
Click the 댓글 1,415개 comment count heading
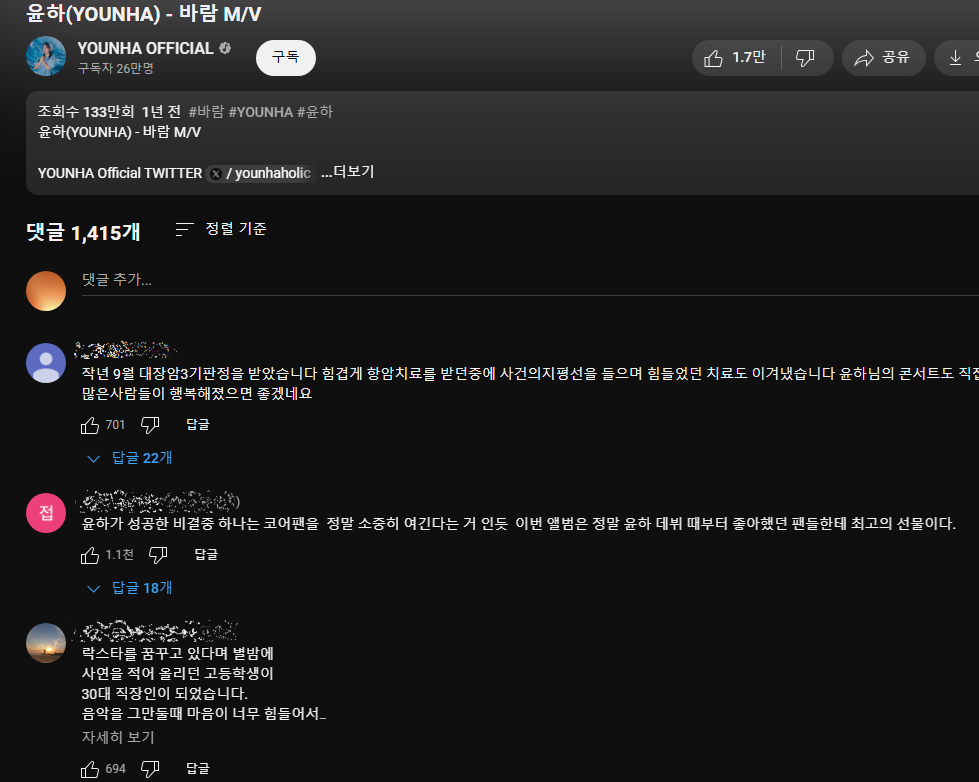click(x=83, y=232)
